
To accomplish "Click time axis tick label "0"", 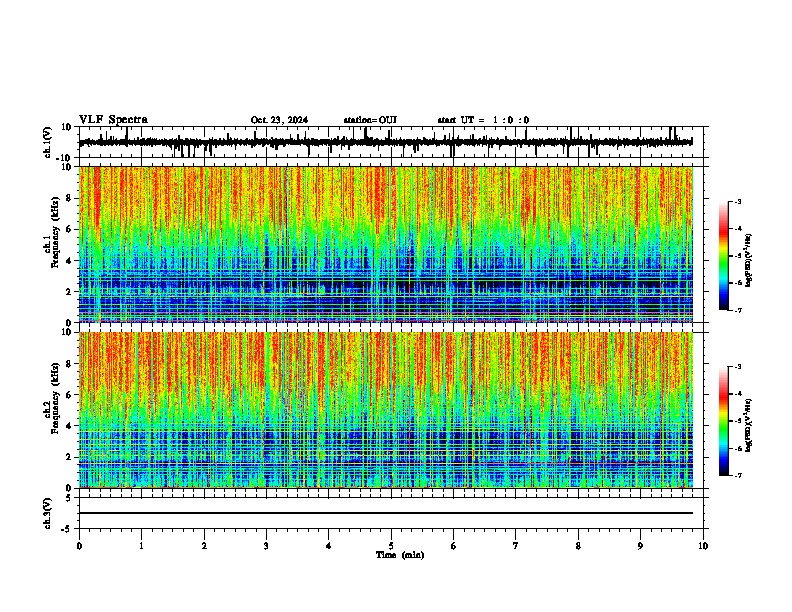I will pos(79,546).
